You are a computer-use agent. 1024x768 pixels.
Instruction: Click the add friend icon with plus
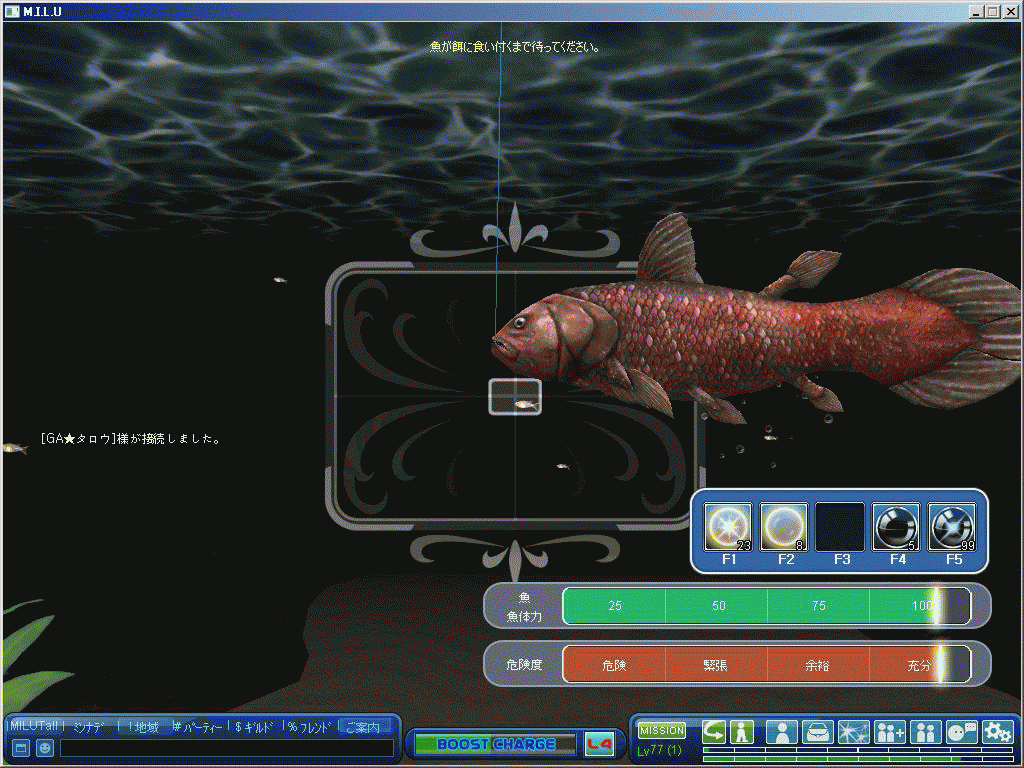890,732
